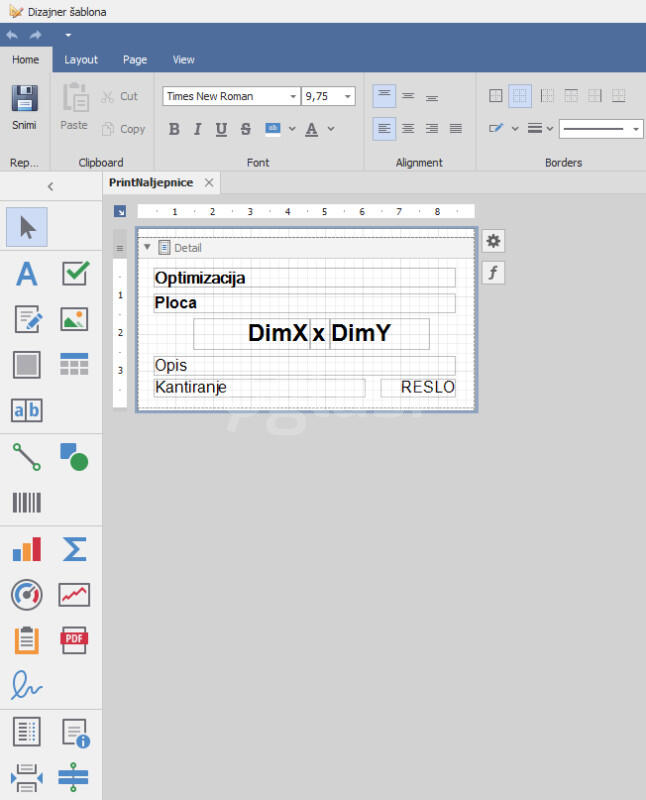
Task: Open the View ribbon tab
Action: pos(184,60)
